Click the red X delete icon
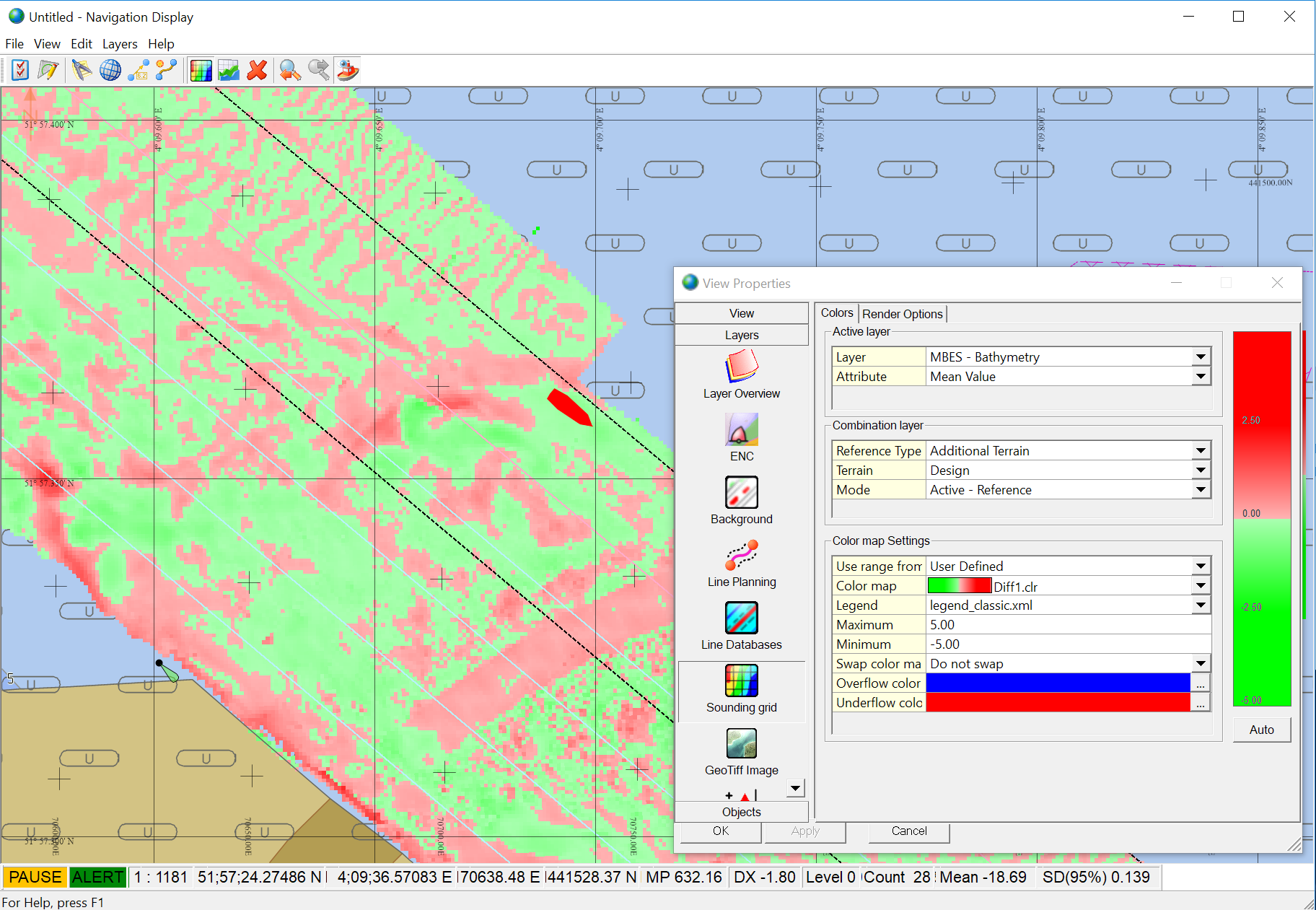Viewport: 1316px width, 910px height. click(x=257, y=70)
